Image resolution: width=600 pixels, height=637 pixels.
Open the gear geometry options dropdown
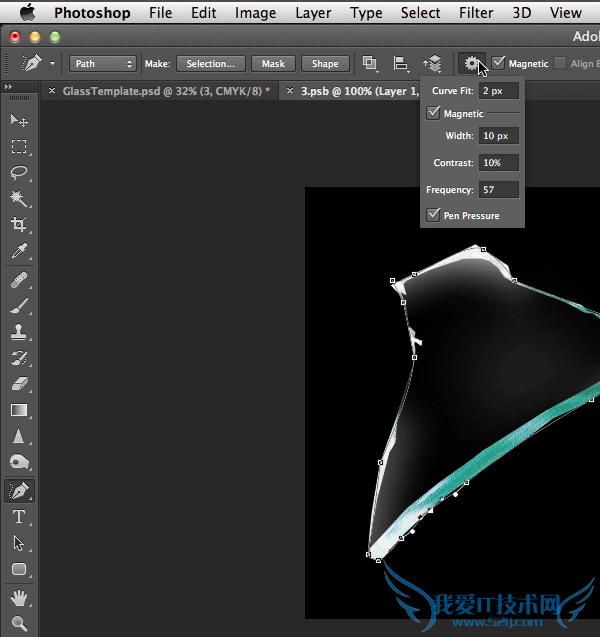pos(471,63)
